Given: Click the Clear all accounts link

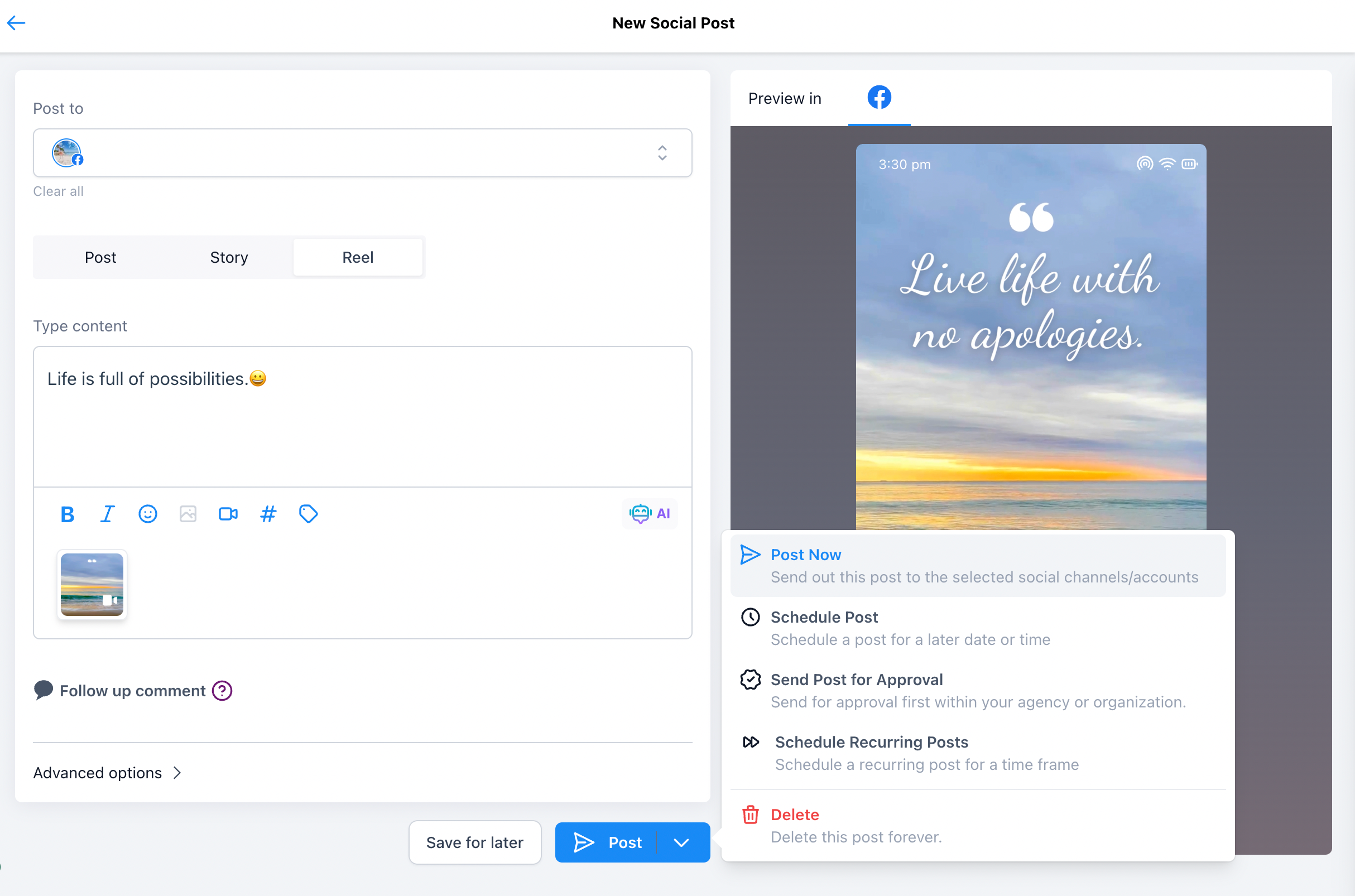Looking at the screenshot, I should pyautogui.click(x=58, y=190).
